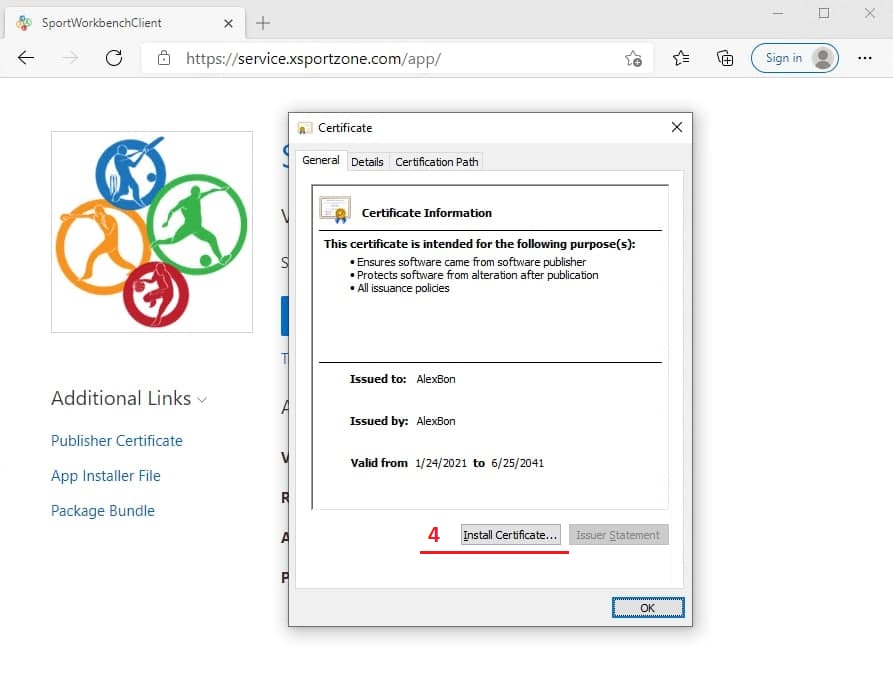Open the Package Bundle link

tap(103, 511)
